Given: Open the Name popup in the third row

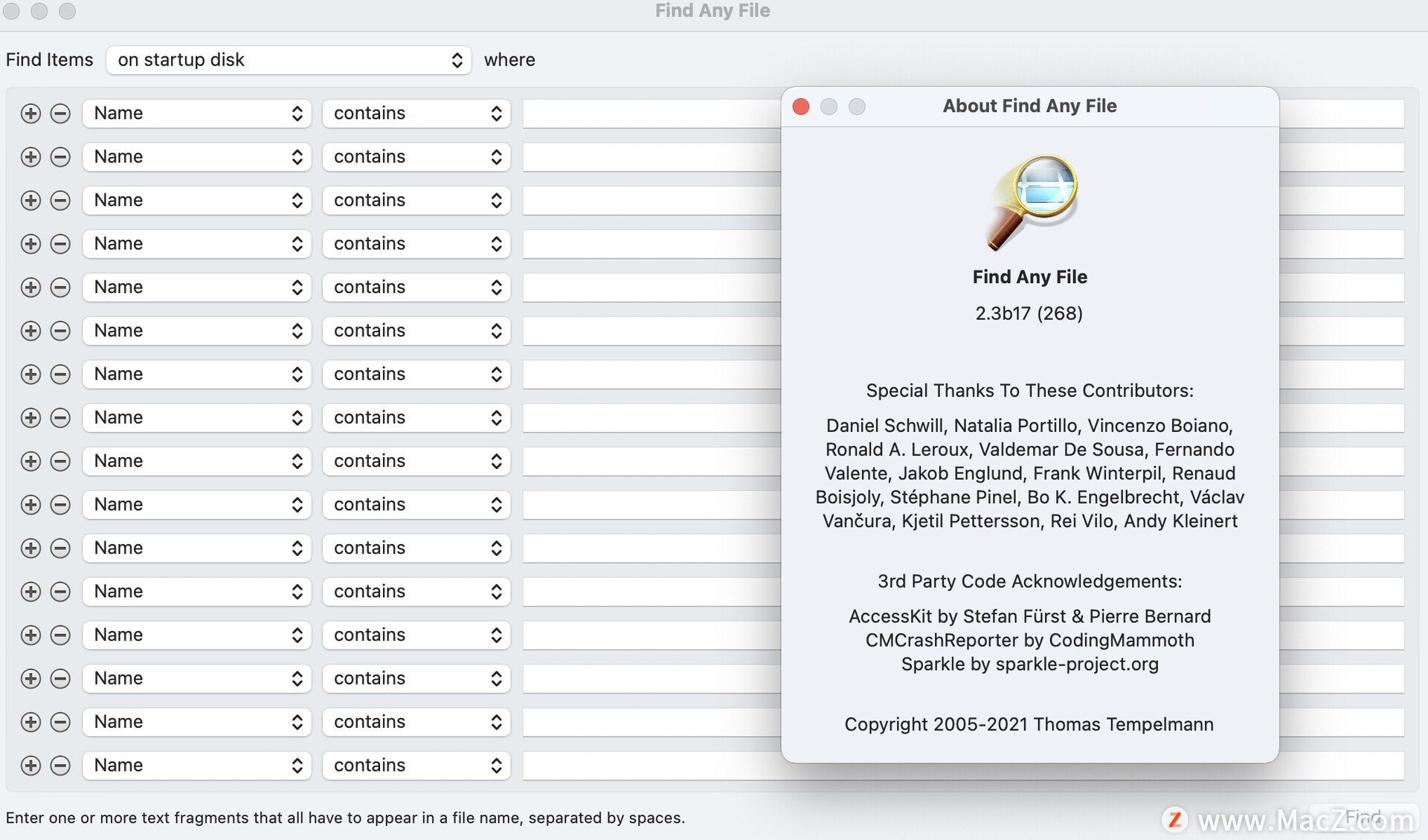Looking at the screenshot, I should tap(196, 201).
